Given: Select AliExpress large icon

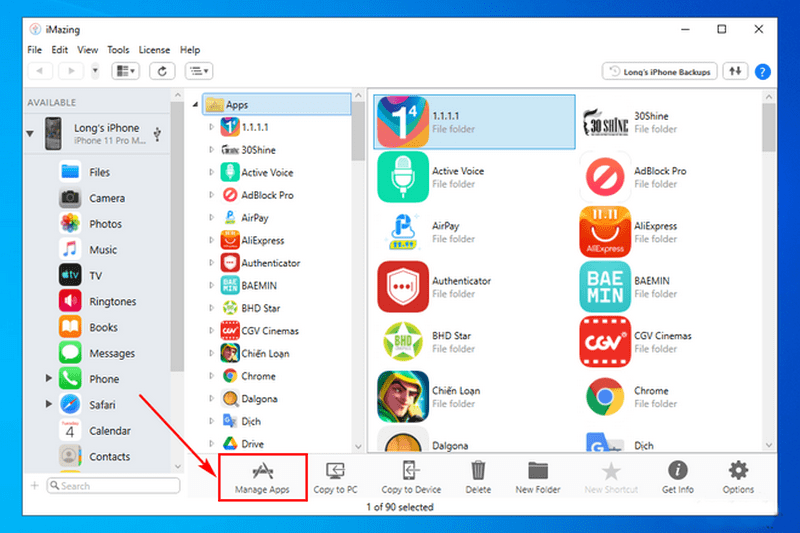Looking at the screenshot, I should coord(605,232).
